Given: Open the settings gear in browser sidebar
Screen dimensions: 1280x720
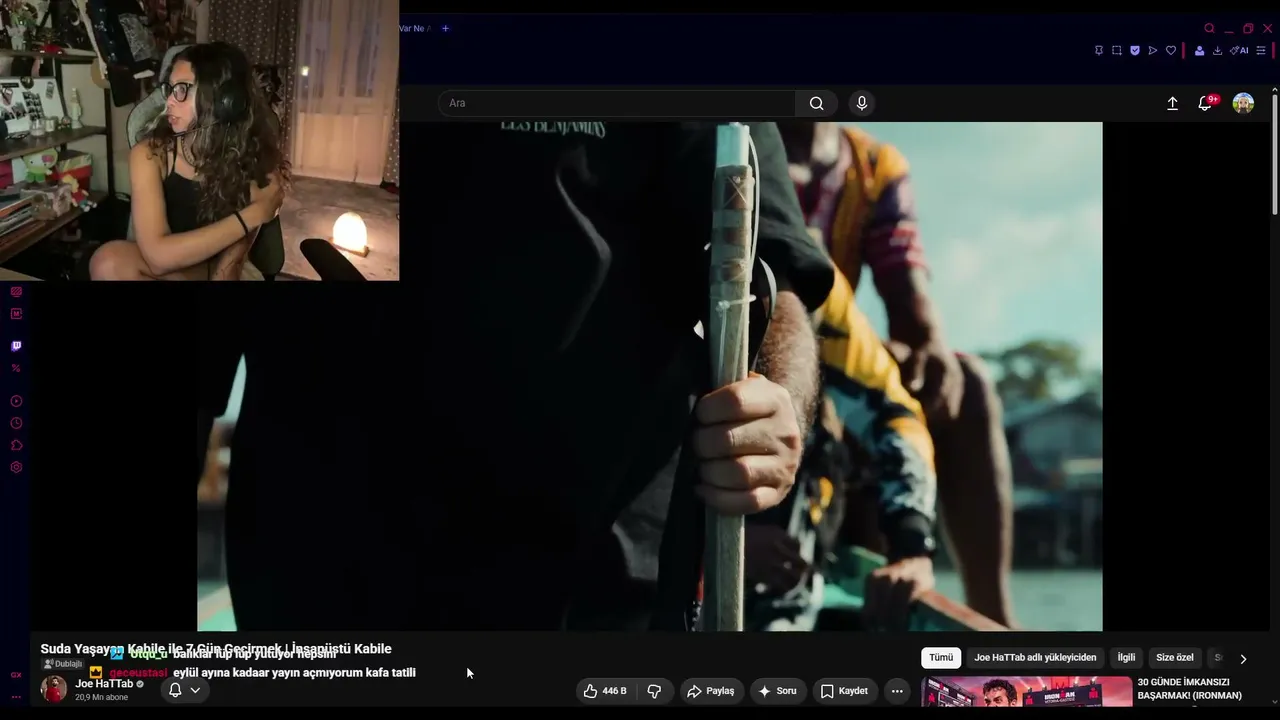Looking at the screenshot, I should click(16, 467).
